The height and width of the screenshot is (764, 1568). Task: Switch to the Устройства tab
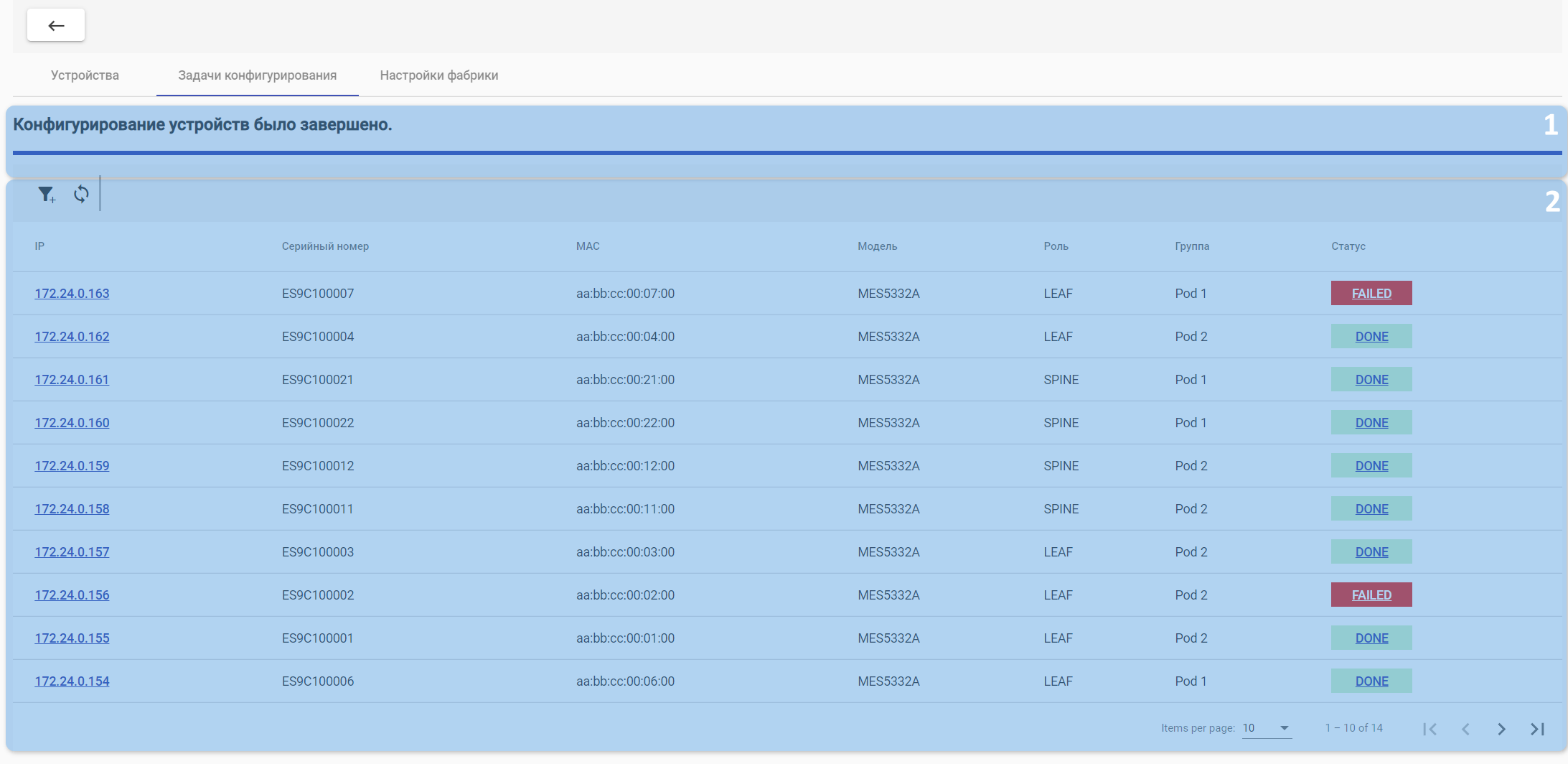click(x=85, y=75)
